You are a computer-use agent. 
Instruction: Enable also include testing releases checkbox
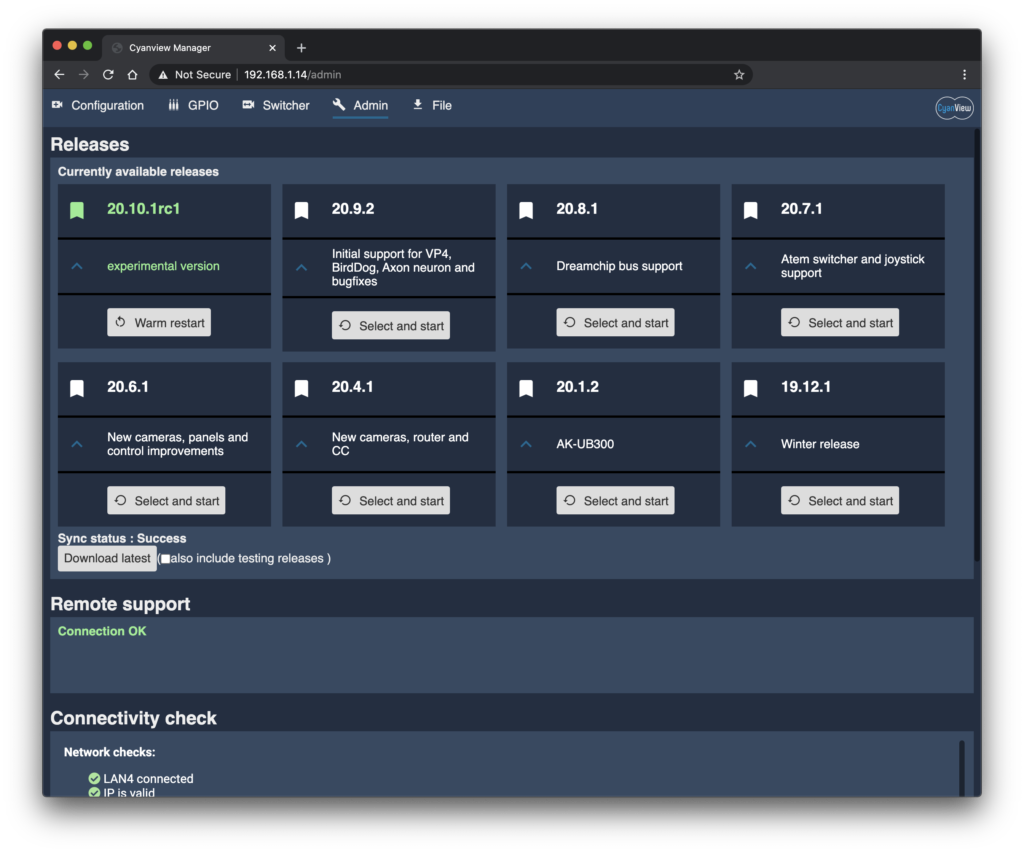coord(166,559)
